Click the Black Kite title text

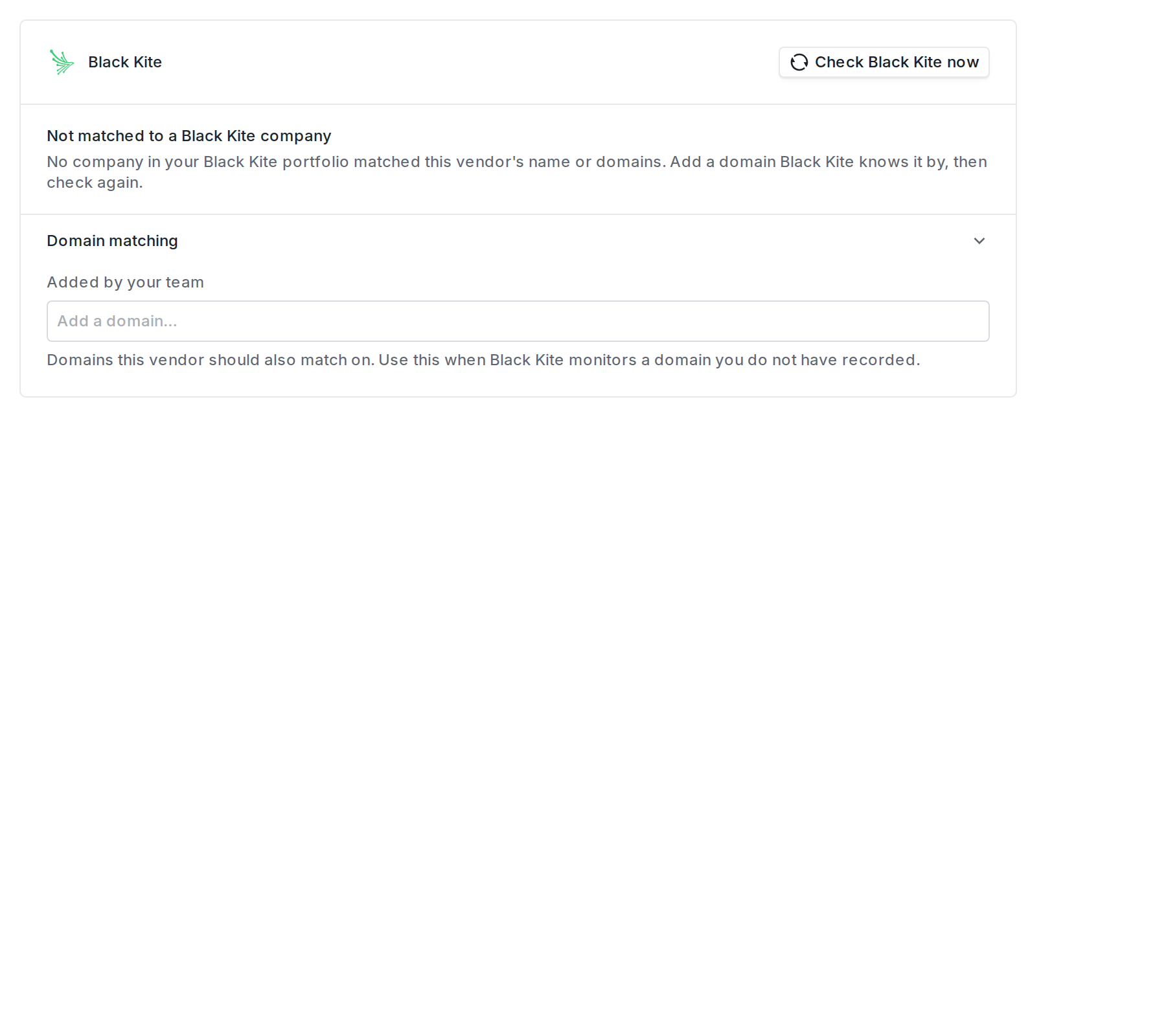[125, 62]
